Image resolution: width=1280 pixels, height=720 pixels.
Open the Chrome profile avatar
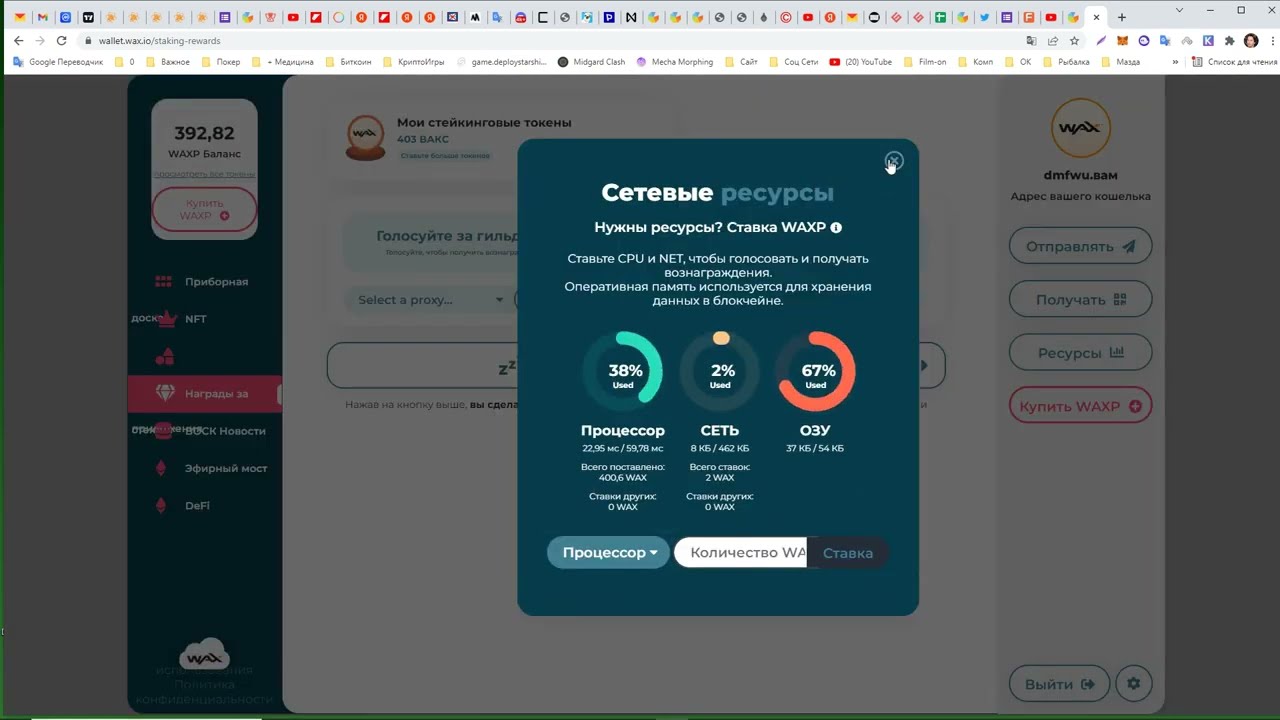(1251, 41)
